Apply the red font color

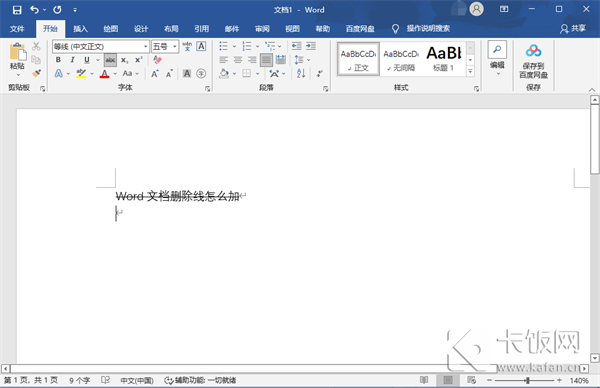pos(104,73)
